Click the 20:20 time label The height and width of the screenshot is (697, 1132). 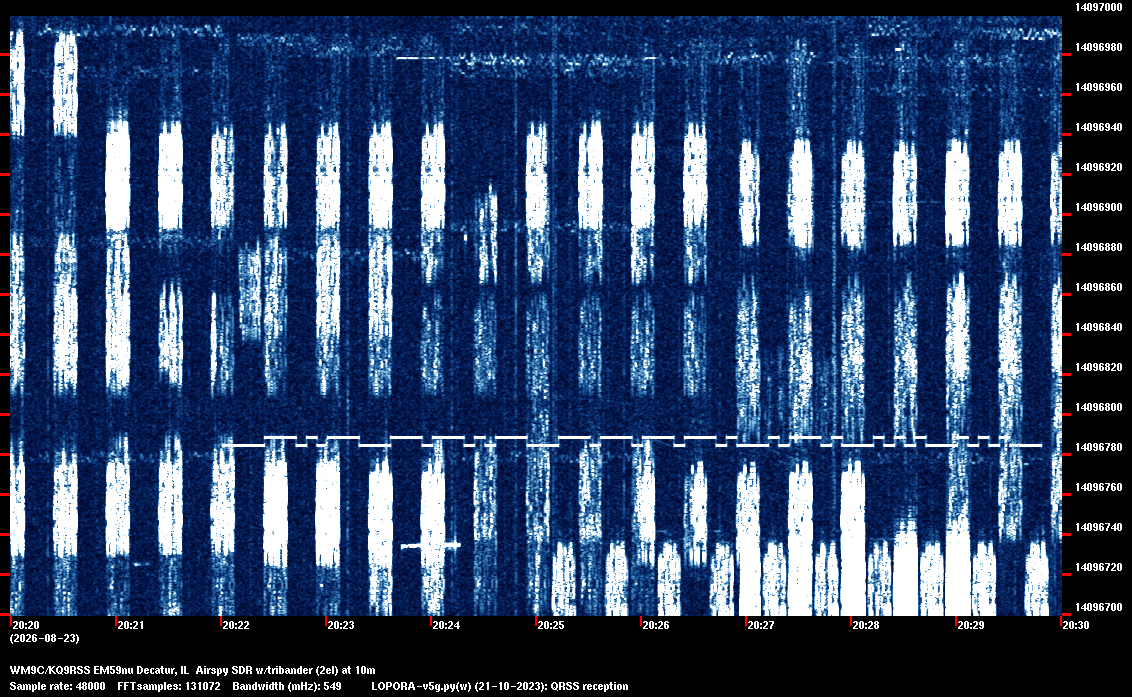coord(25,625)
